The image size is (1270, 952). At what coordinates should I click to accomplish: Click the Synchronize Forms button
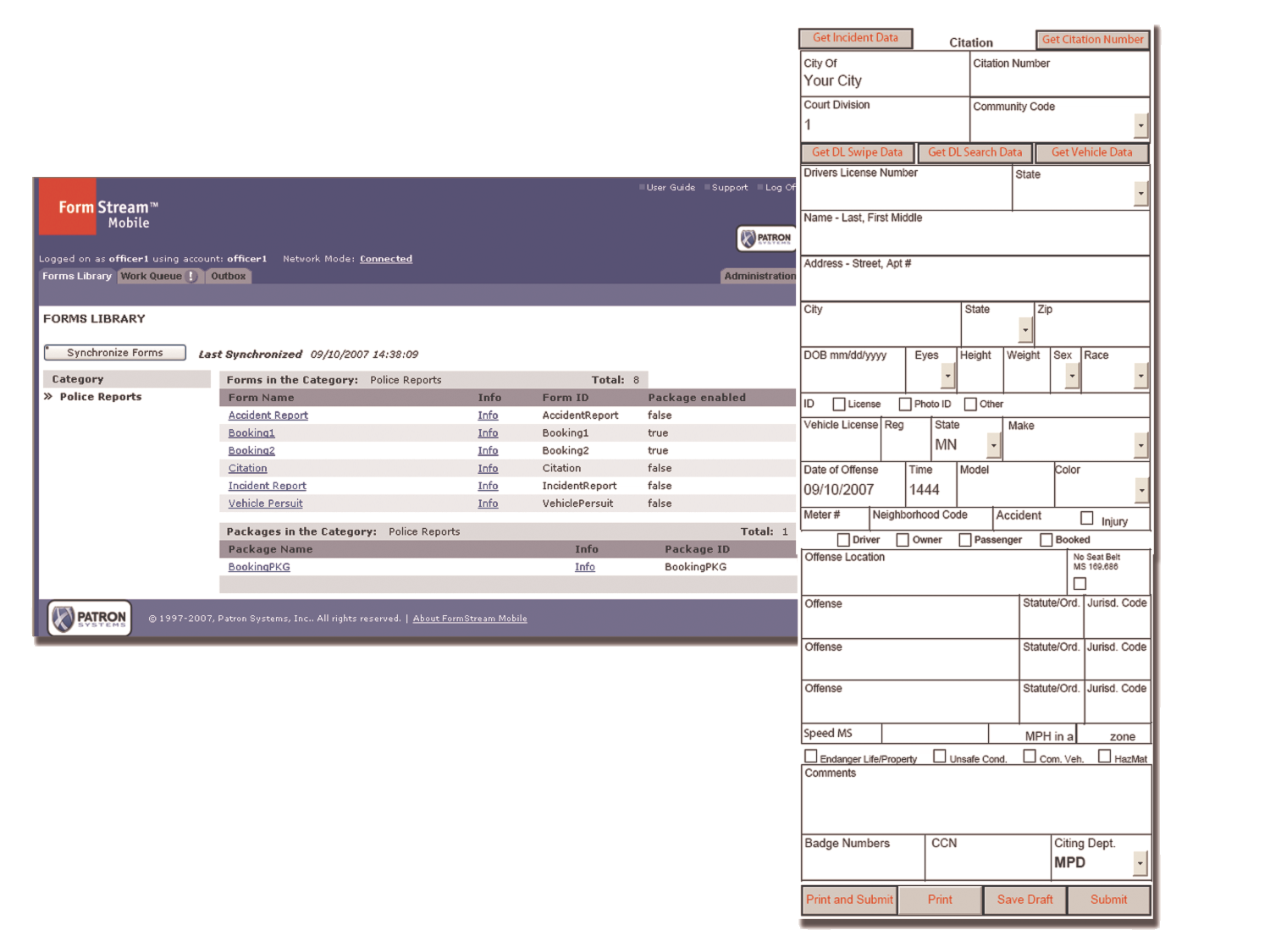coord(114,353)
